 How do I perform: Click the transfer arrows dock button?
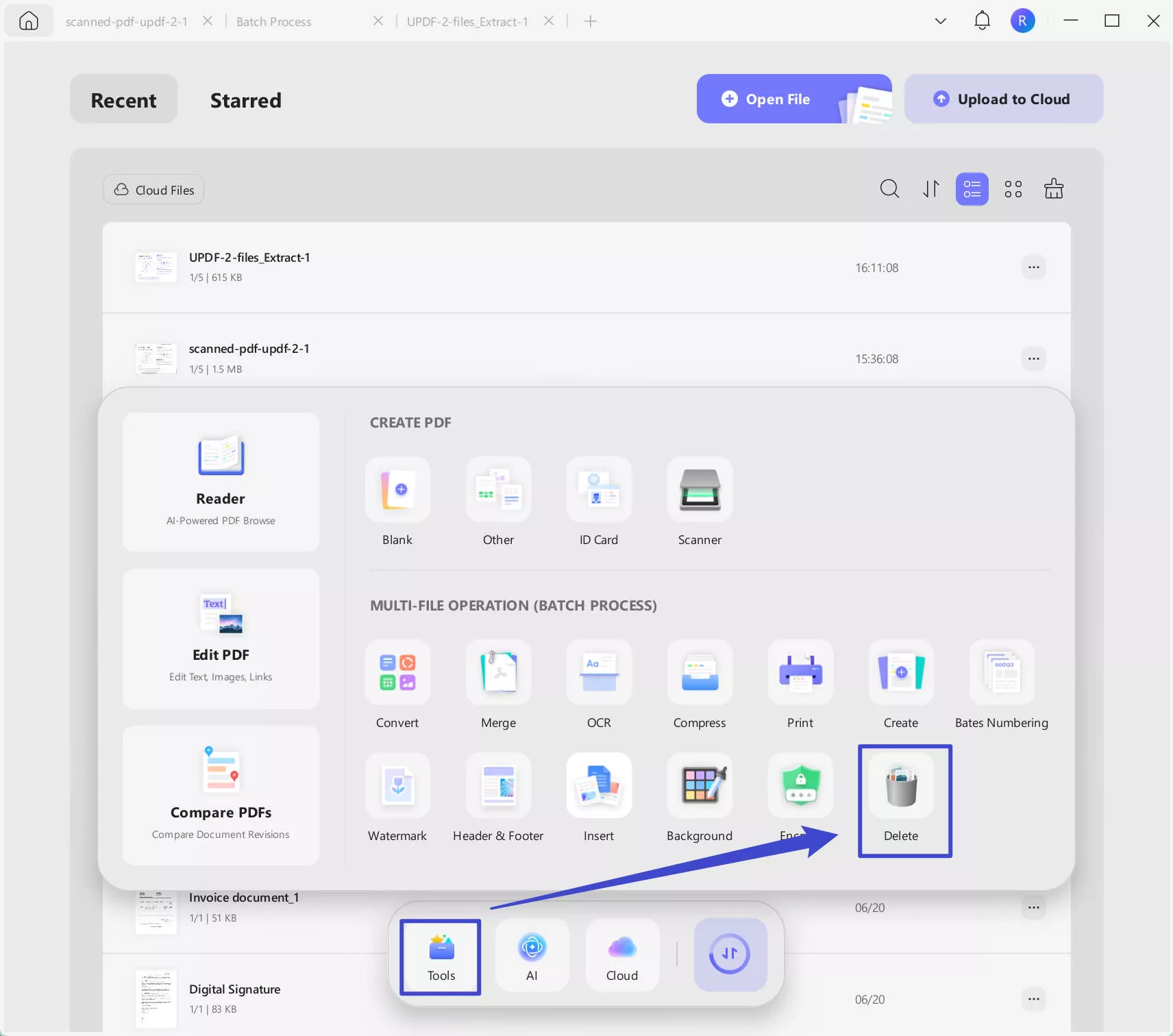coord(730,954)
